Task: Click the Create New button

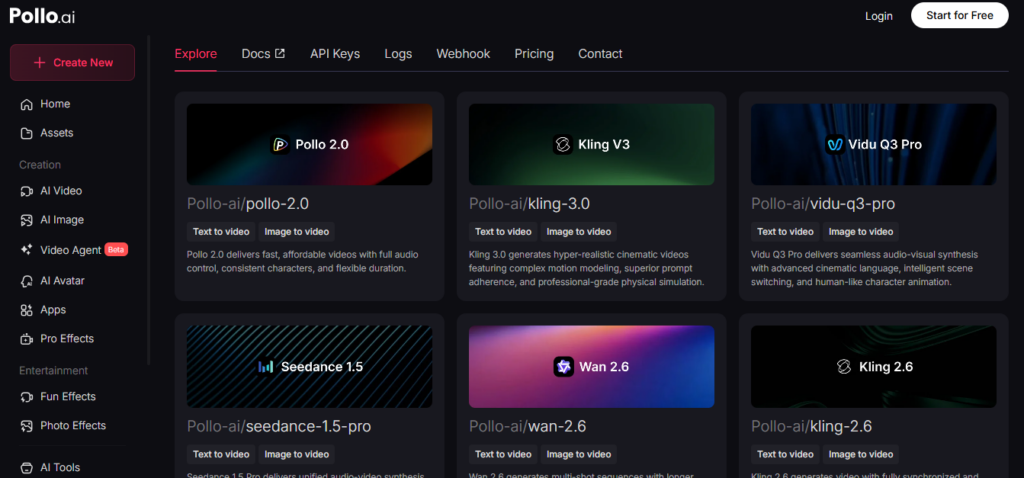Action: pos(72,63)
